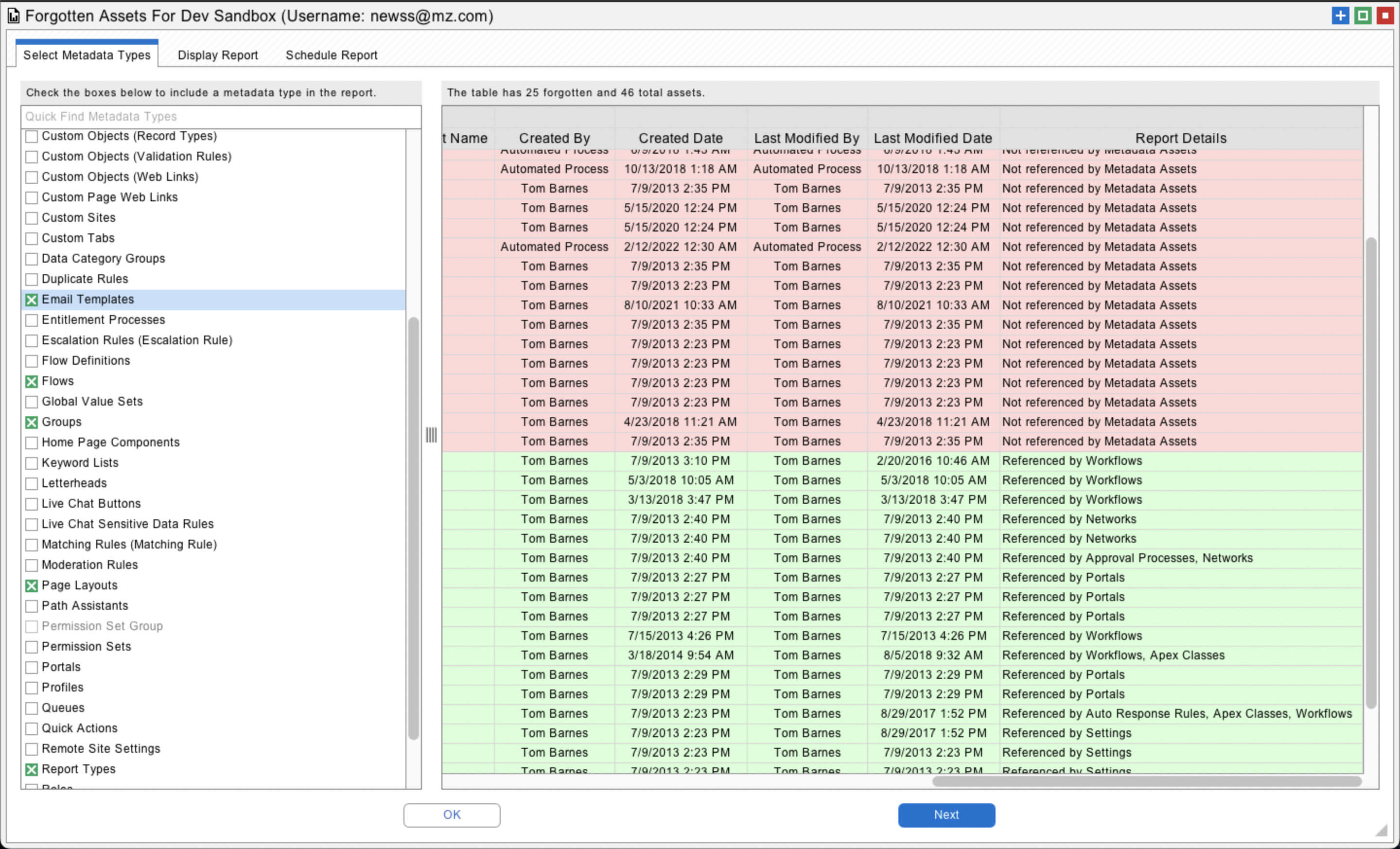Click the Report Details column header
The width and height of the screenshot is (1400, 849).
pyautogui.click(x=1181, y=138)
